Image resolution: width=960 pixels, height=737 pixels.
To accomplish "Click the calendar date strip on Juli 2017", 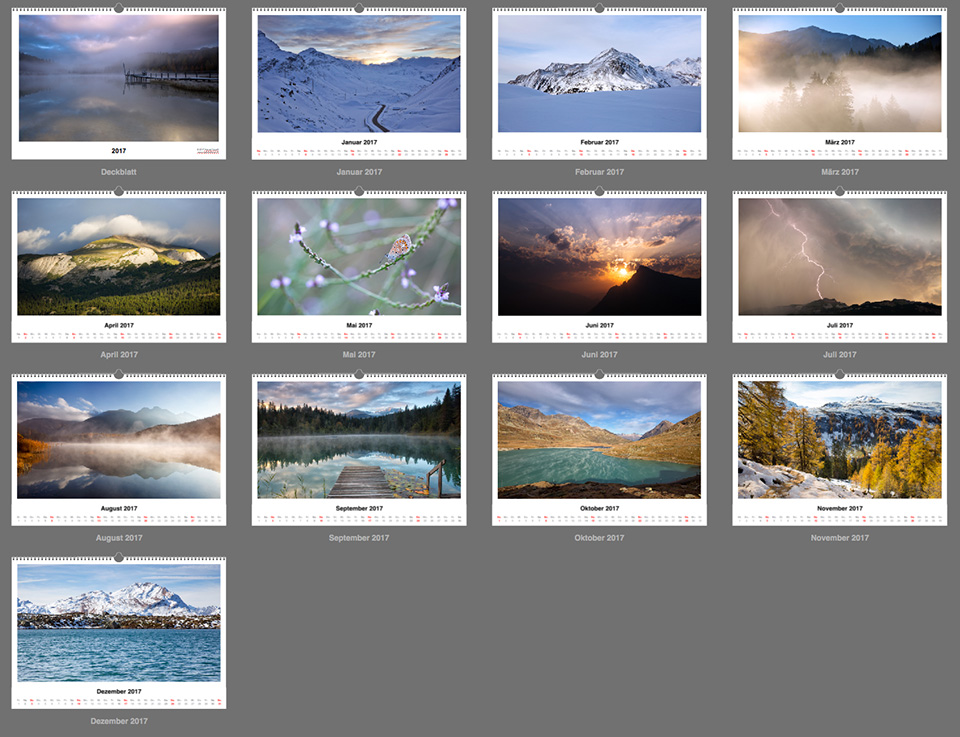I will tap(839, 336).
